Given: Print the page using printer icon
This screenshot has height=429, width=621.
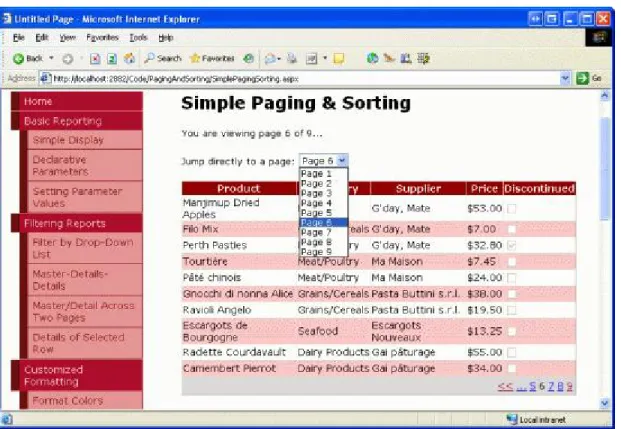Looking at the screenshot, I should click(292, 59).
